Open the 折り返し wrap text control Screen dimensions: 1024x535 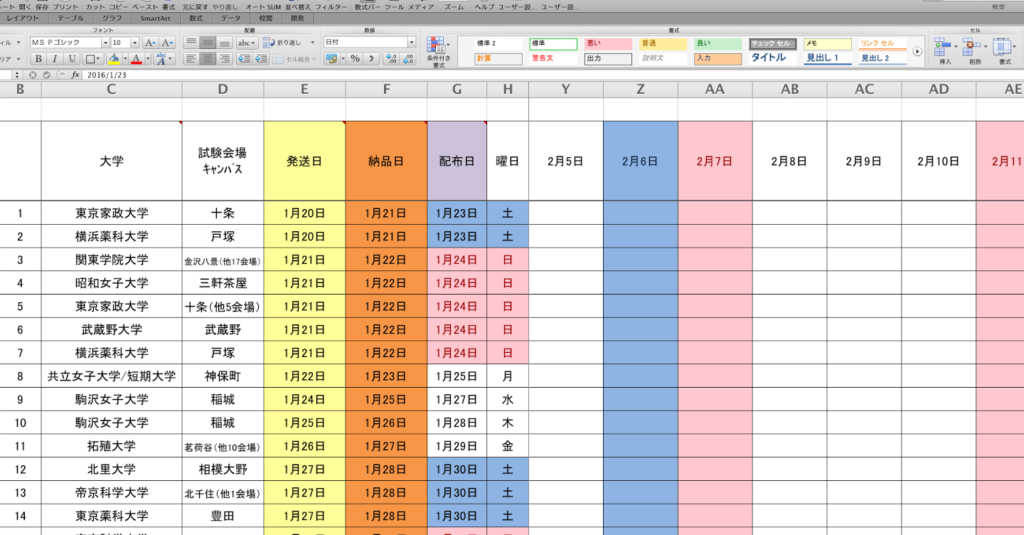coord(288,42)
